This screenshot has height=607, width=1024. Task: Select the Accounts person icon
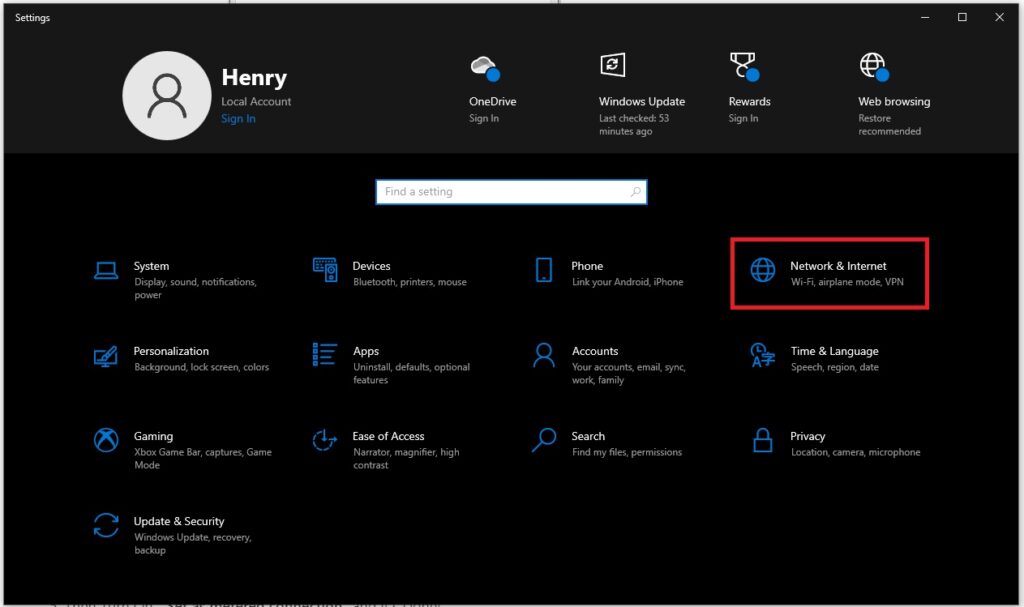point(543,355)
